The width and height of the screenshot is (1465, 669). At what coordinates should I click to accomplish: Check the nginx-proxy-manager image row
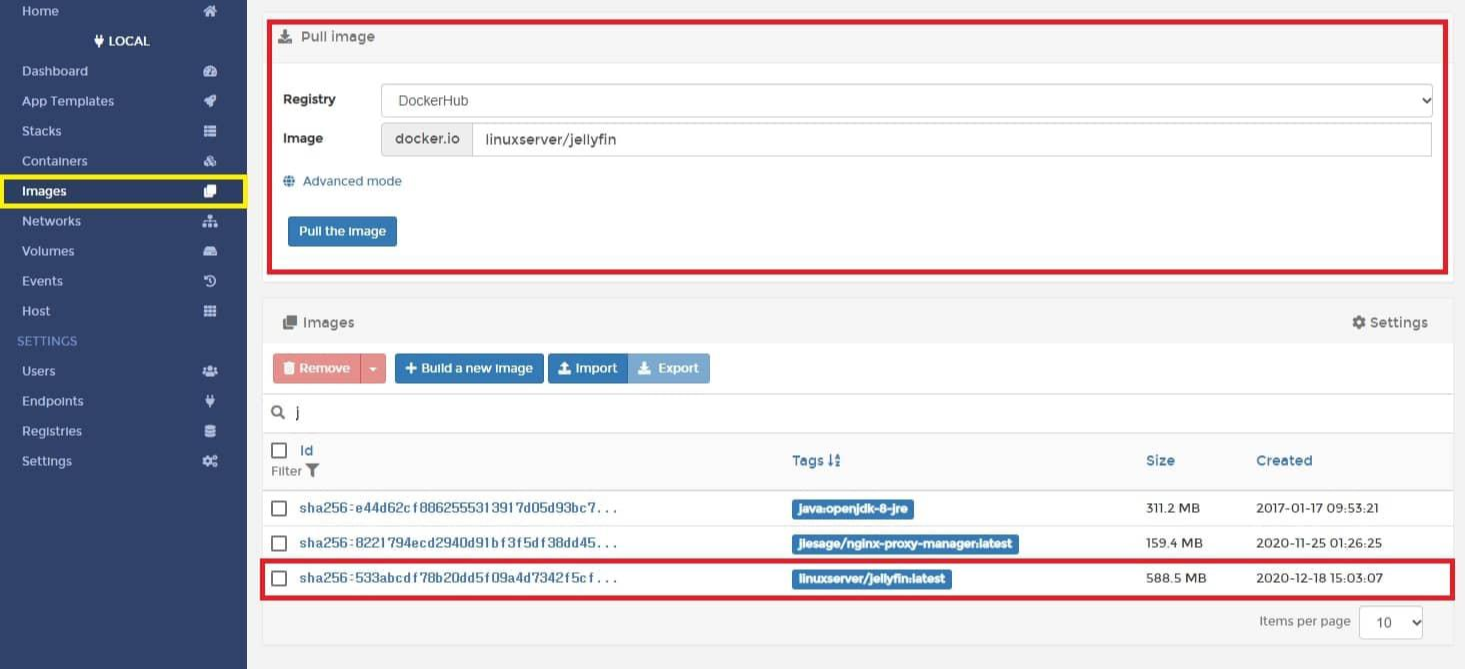[279, 543]
